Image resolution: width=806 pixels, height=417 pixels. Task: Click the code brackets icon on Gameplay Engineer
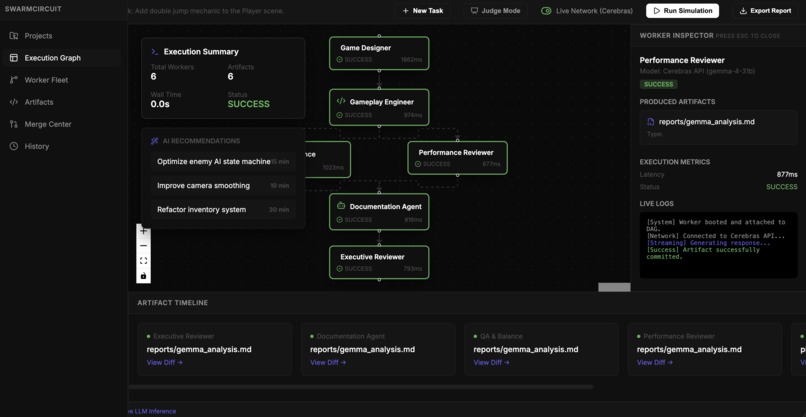(x=341, y=101)
